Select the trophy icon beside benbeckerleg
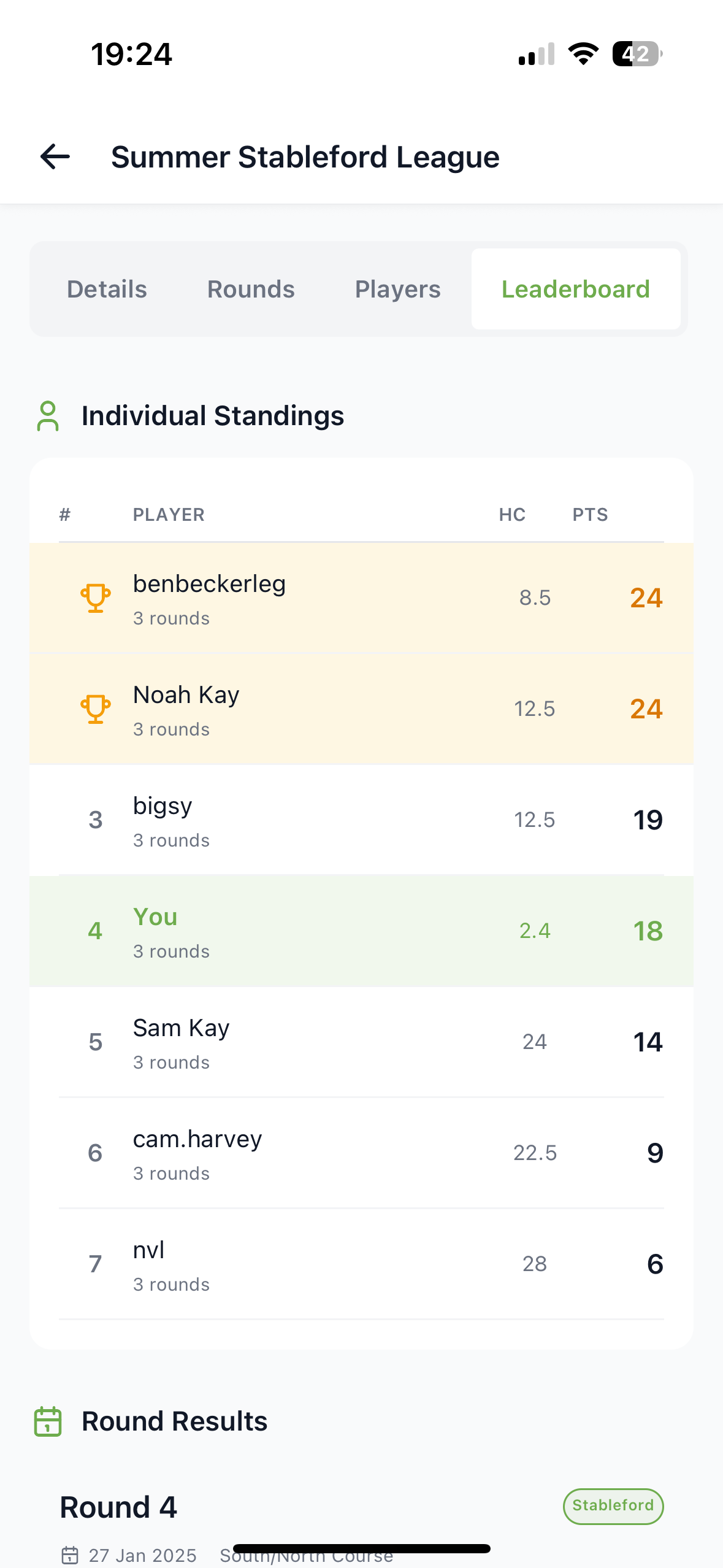 coord(95,597)
